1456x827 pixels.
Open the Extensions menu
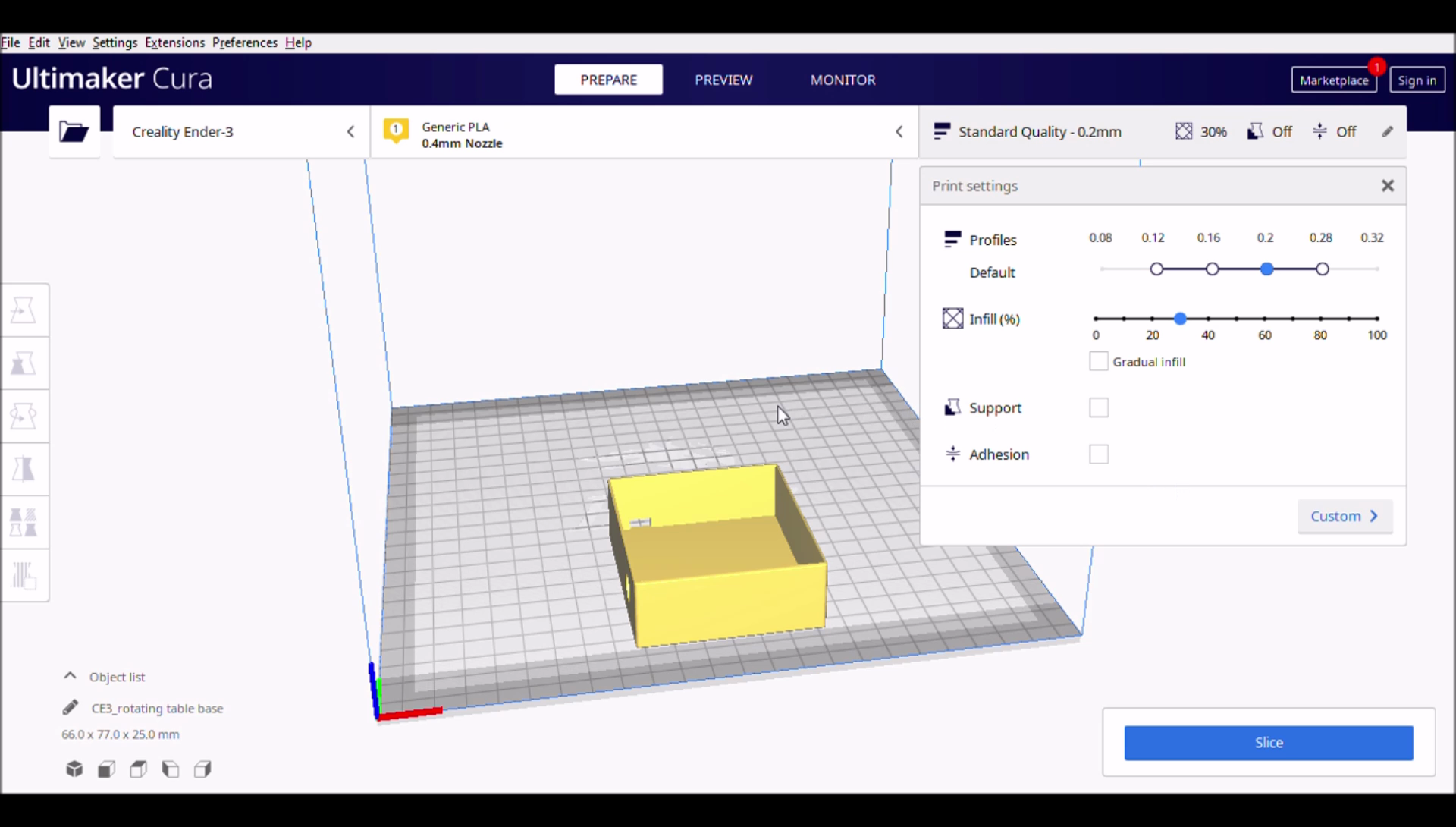coord(174,42)
